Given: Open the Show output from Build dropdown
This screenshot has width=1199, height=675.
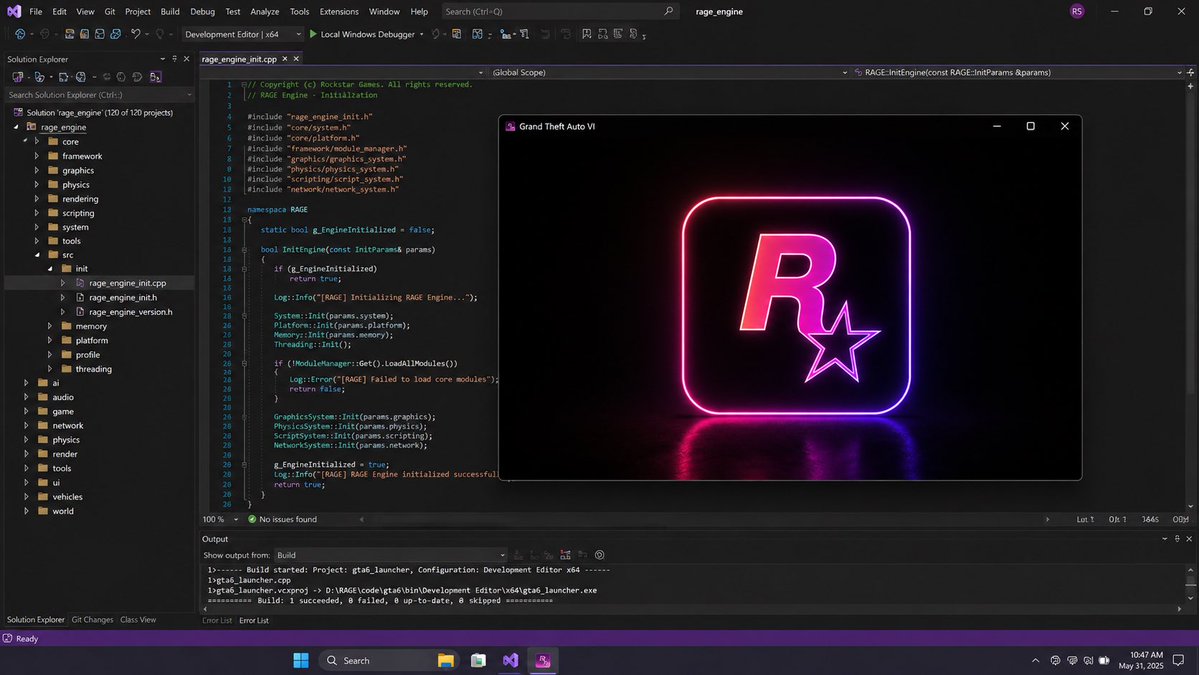Looking at the screenshot, I should pyautogui.click(x=390, y=555).
